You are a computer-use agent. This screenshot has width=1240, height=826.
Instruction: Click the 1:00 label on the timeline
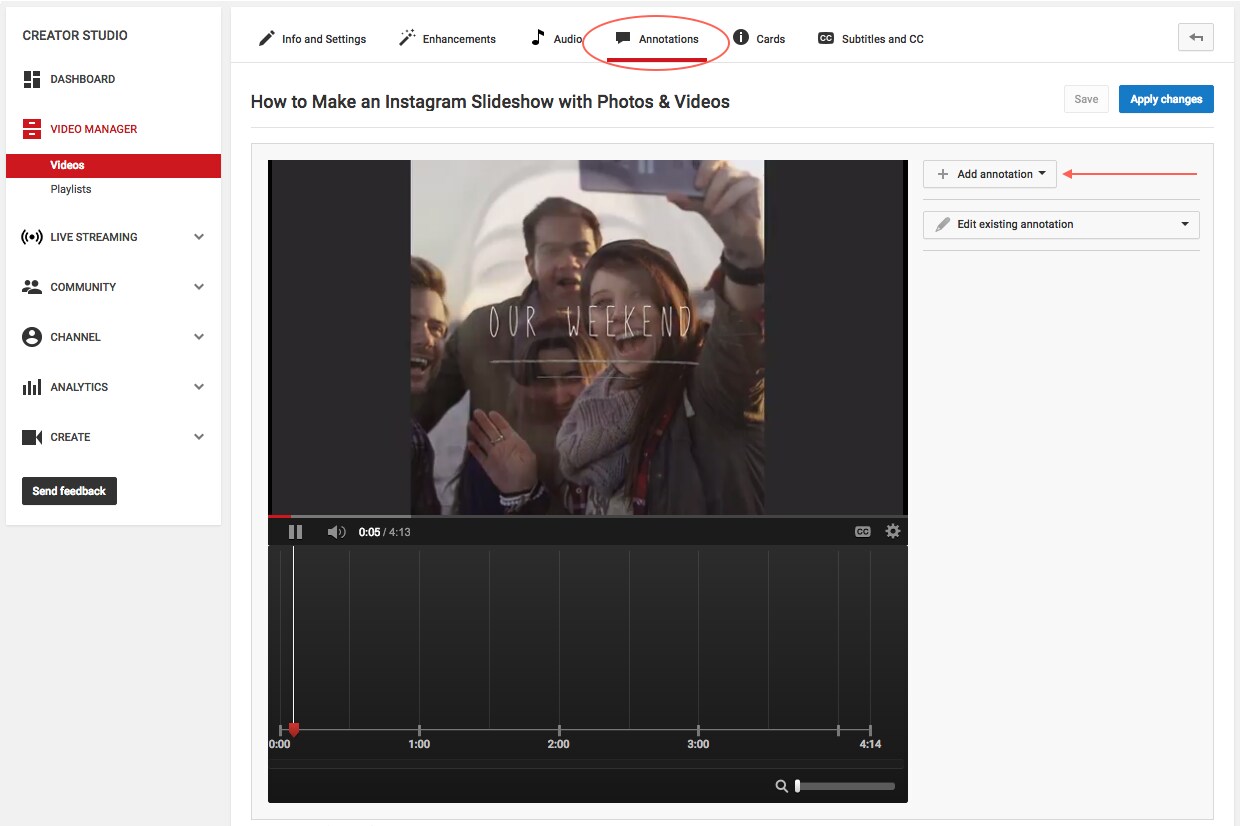pos(419,744)
